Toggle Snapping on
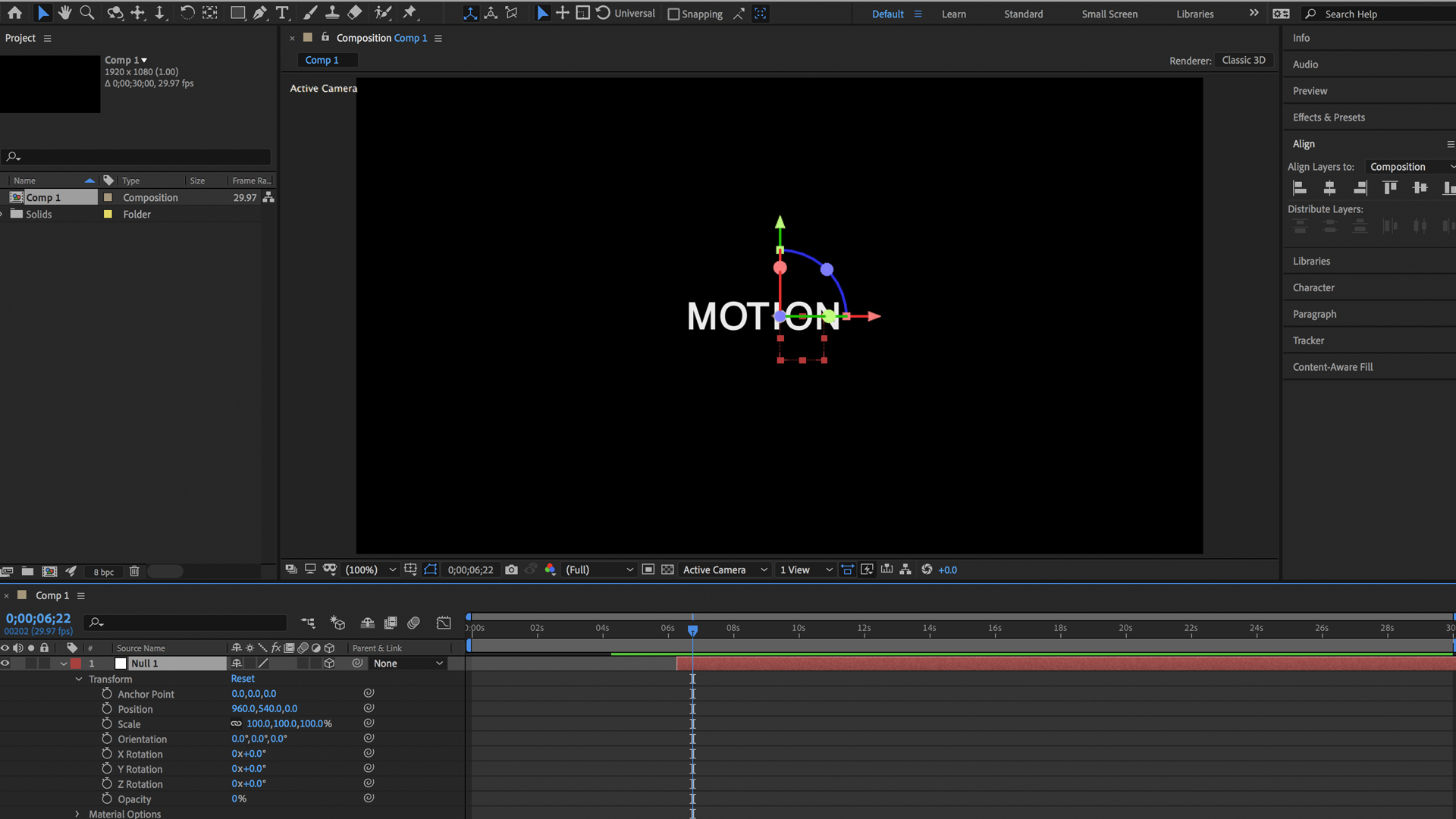 pos(672,14)
